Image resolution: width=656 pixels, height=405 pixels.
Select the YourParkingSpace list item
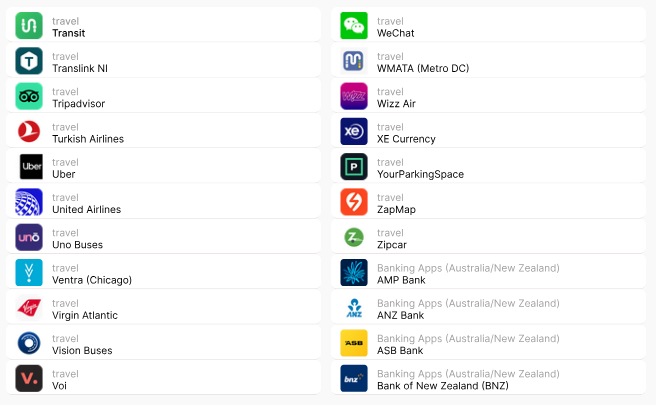[x=490, y=167]
